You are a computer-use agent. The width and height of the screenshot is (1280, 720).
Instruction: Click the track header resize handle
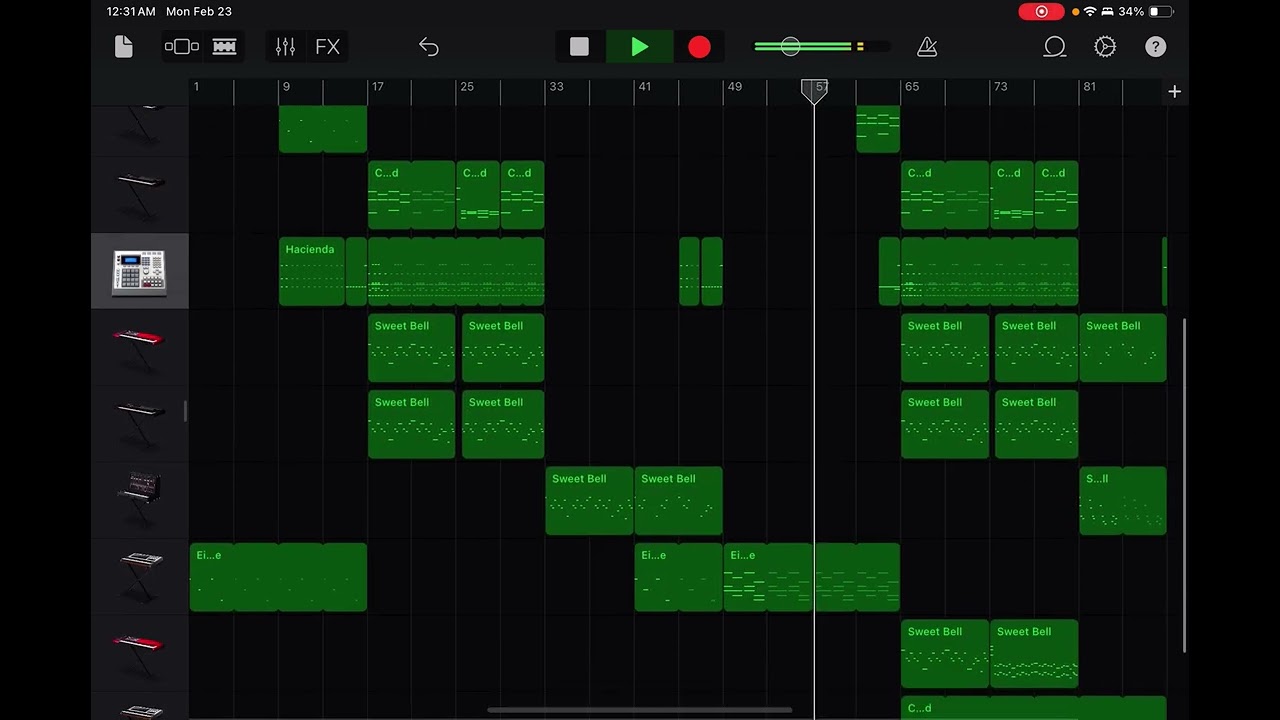(x=186, y=411)
